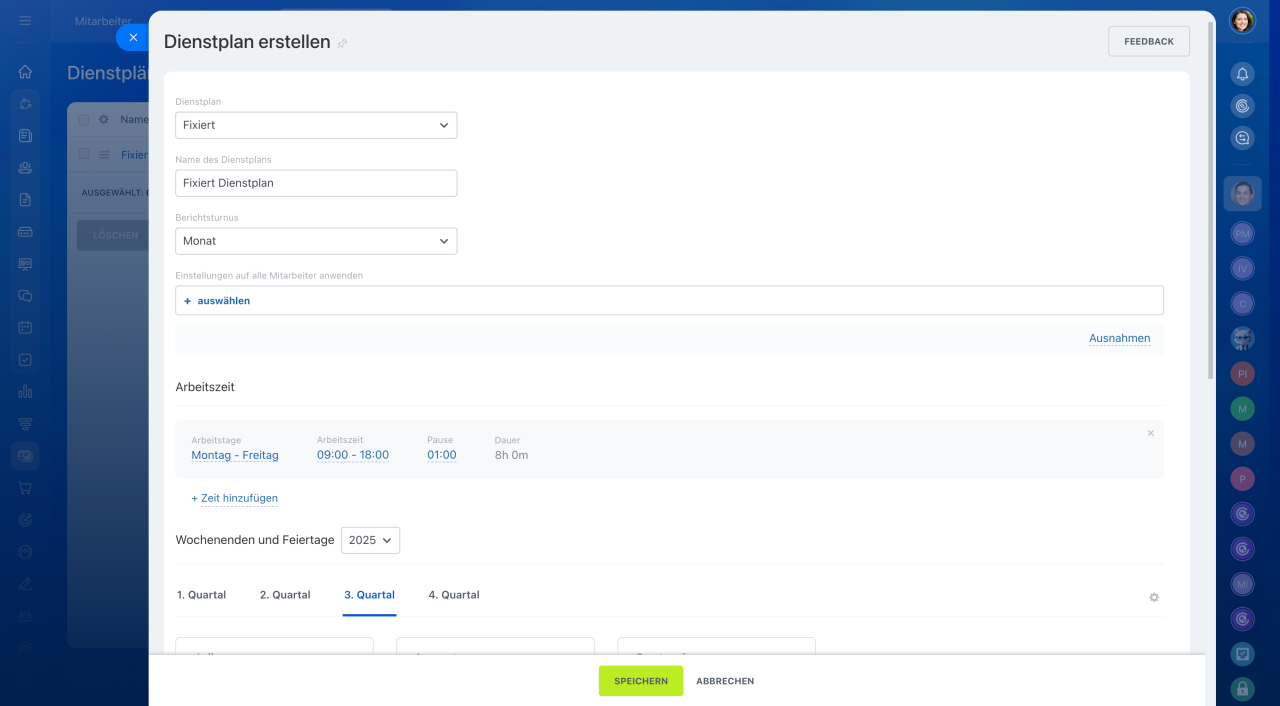Screen dimensions: 1280x706
Task: Click the home icon in the left sidebar
Action: coord(25,72)
